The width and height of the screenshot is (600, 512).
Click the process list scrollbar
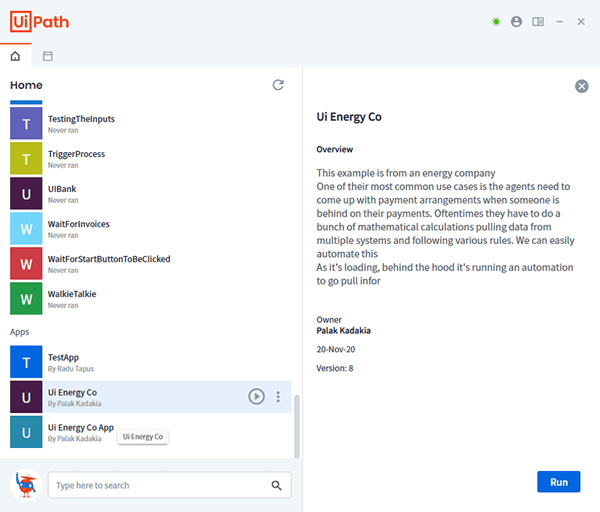pos(297,426)
